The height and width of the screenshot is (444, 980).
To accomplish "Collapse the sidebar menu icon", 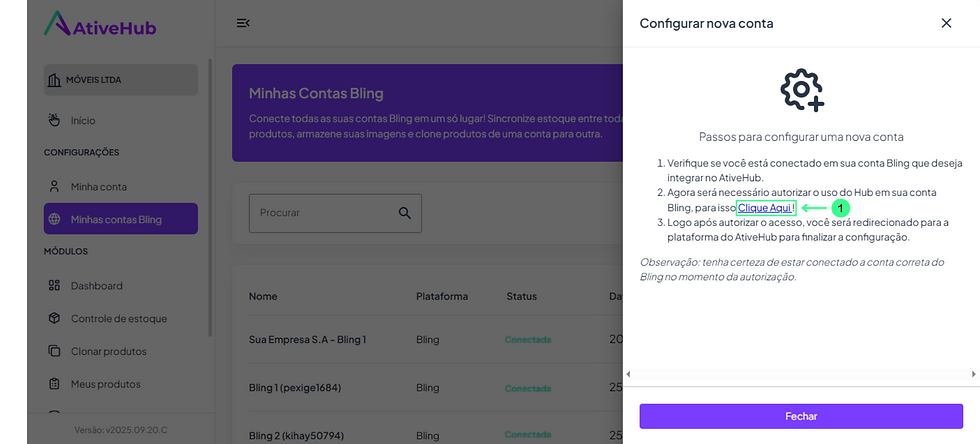I will click(243, 23).
